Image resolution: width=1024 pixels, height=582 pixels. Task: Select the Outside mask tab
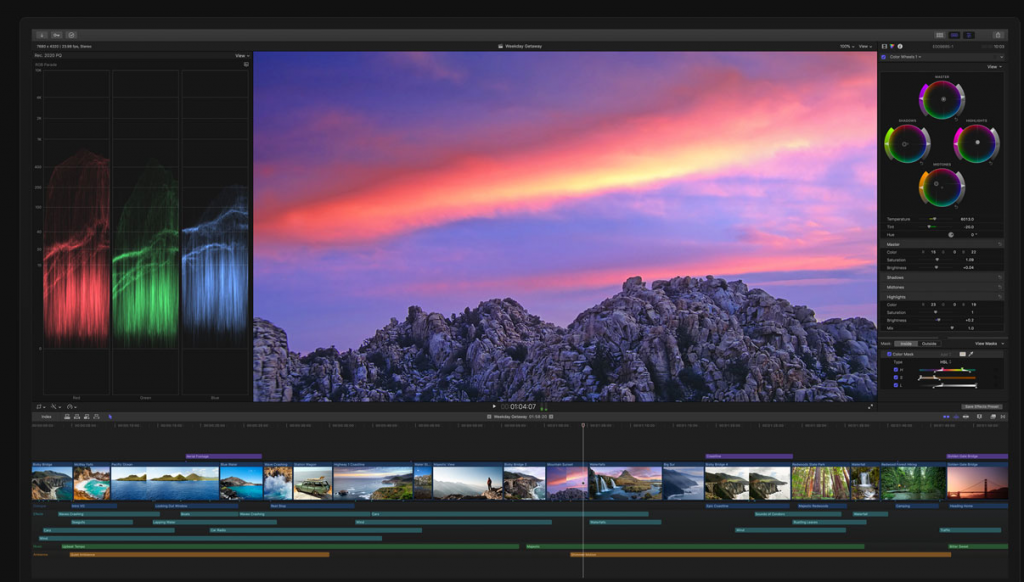[x=929, y=343]
